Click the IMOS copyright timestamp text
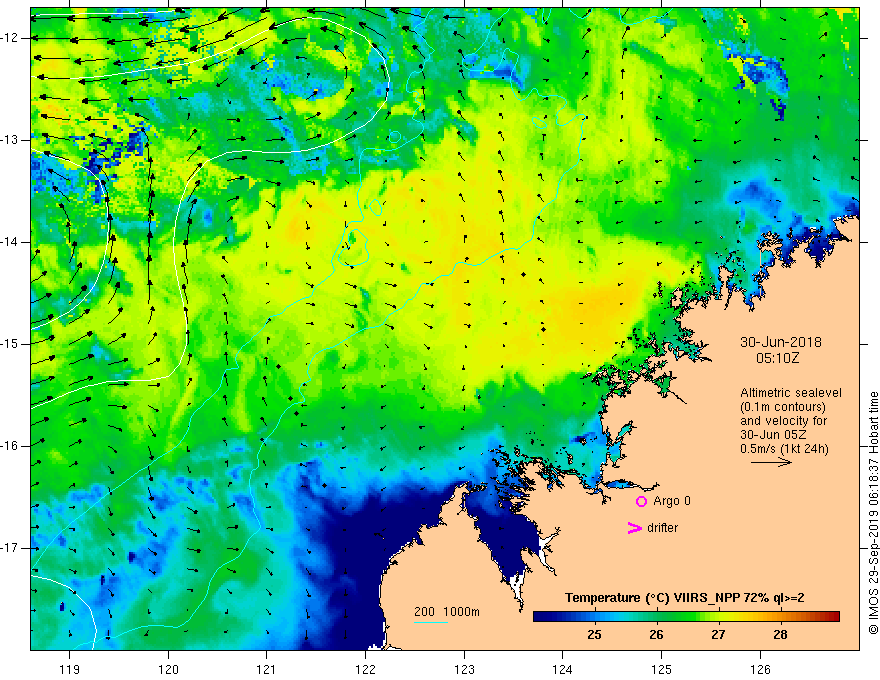This screenshot has width=880, height=680. pos(873,513)
